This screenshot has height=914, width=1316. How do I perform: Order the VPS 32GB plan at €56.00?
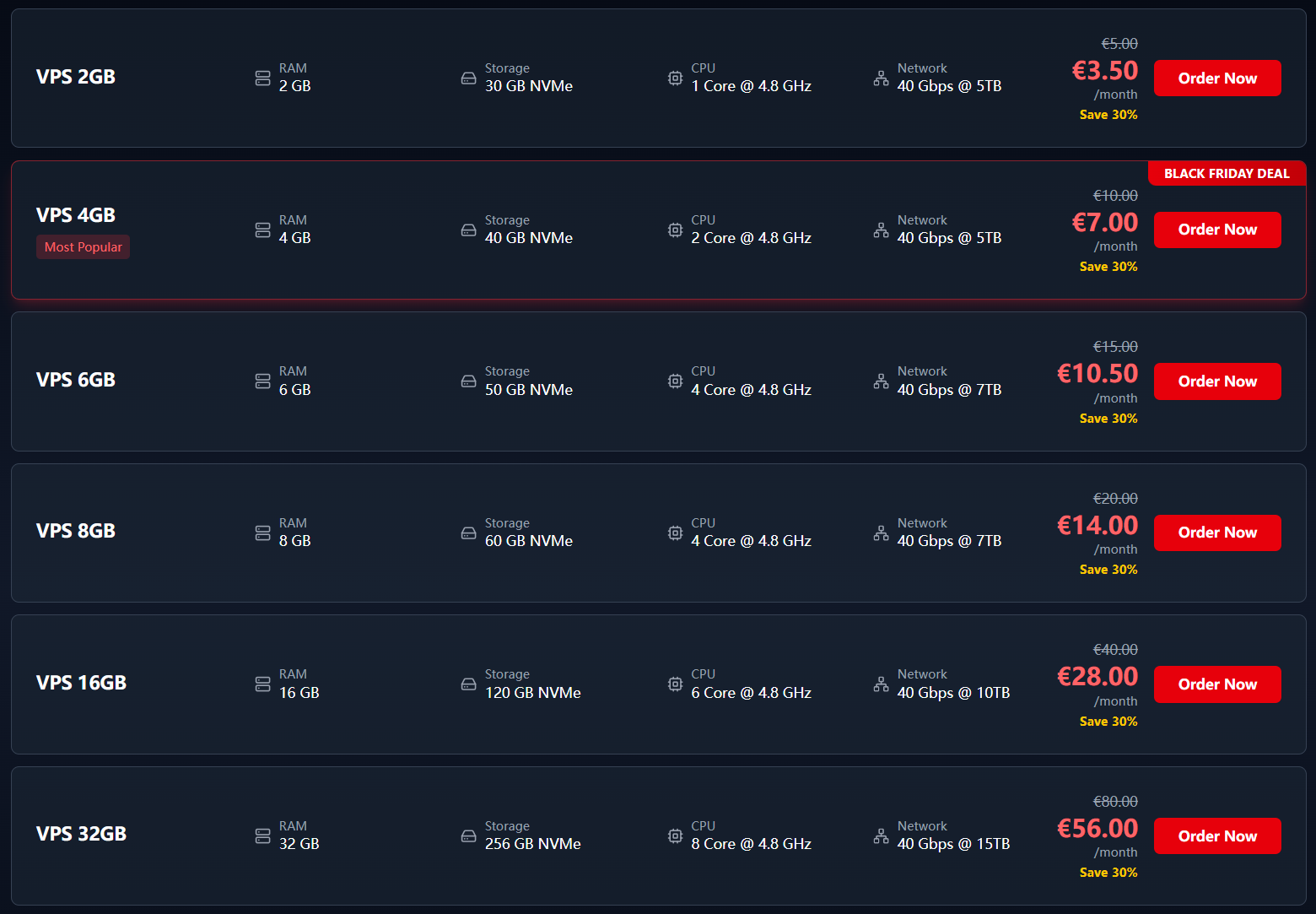[1217, 836]
